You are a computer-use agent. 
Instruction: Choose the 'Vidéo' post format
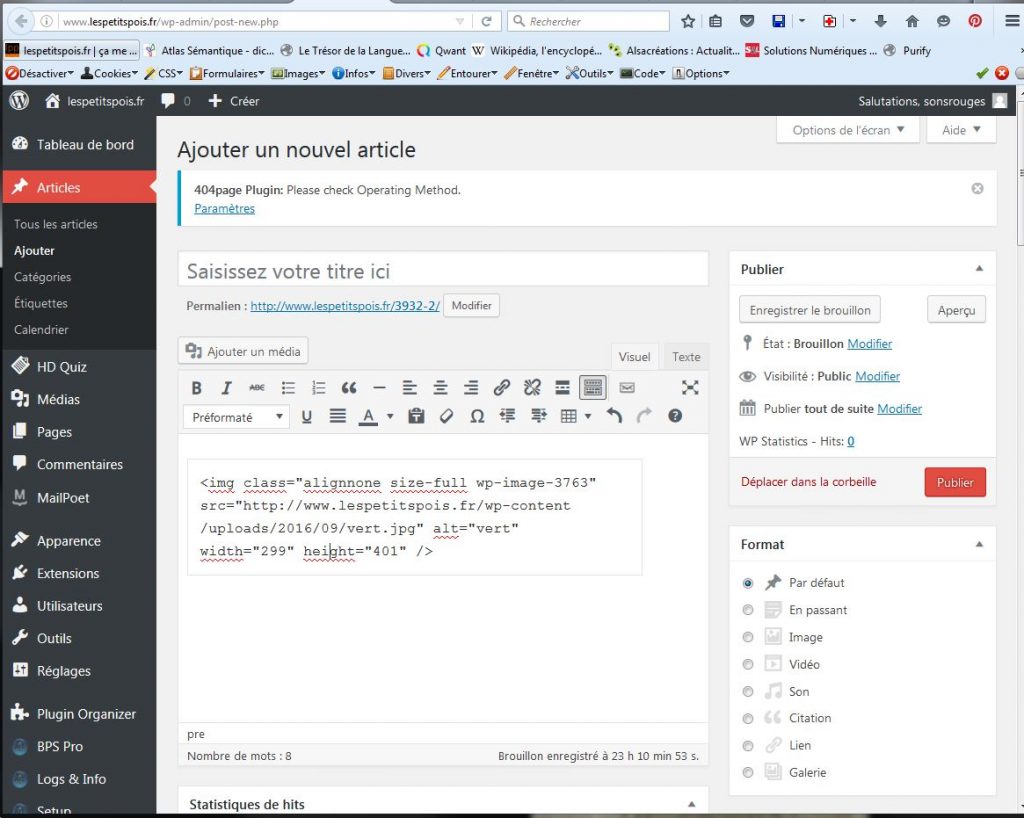coord(748,664)
